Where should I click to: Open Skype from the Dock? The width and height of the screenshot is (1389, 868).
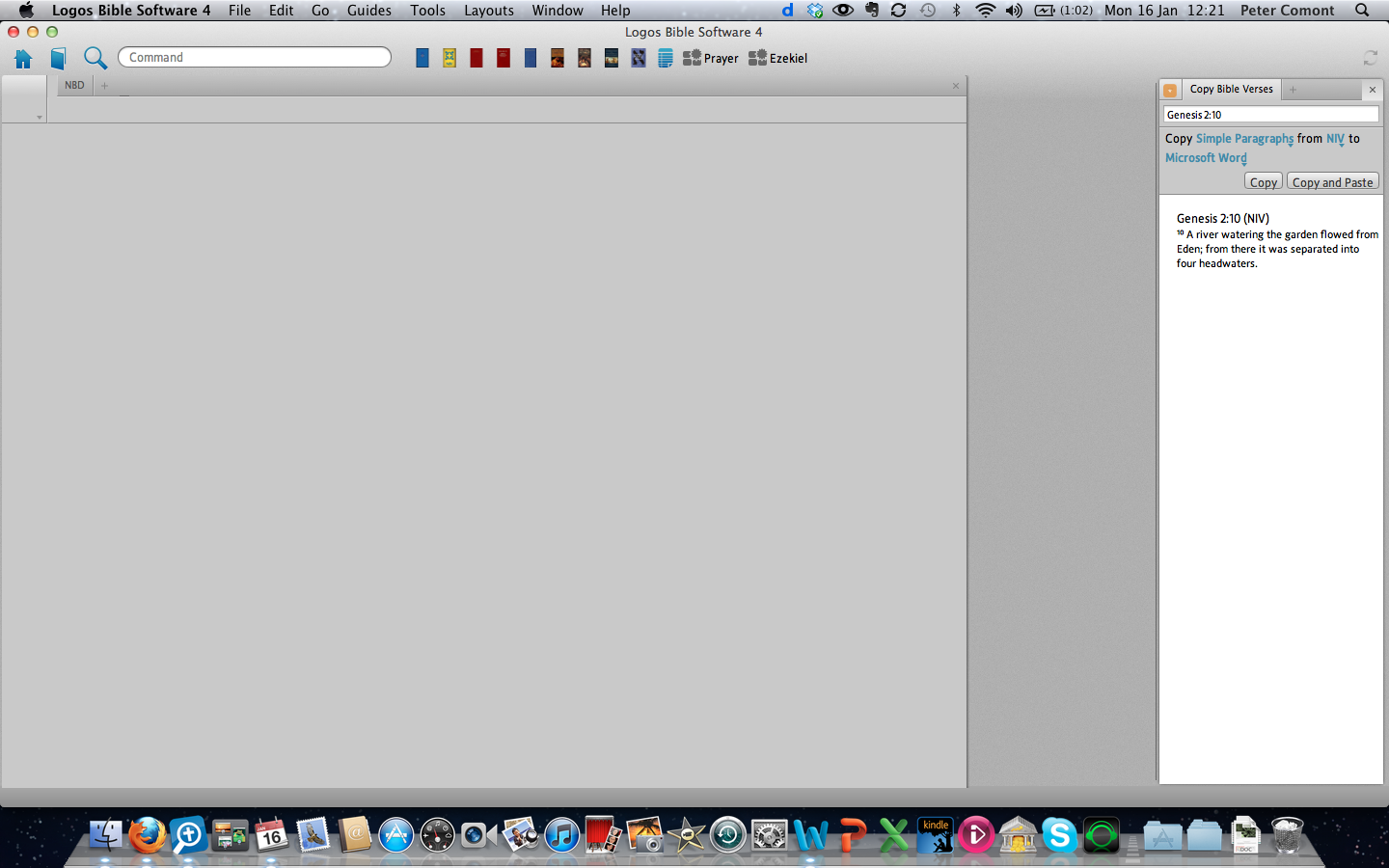click(1059, 834)
